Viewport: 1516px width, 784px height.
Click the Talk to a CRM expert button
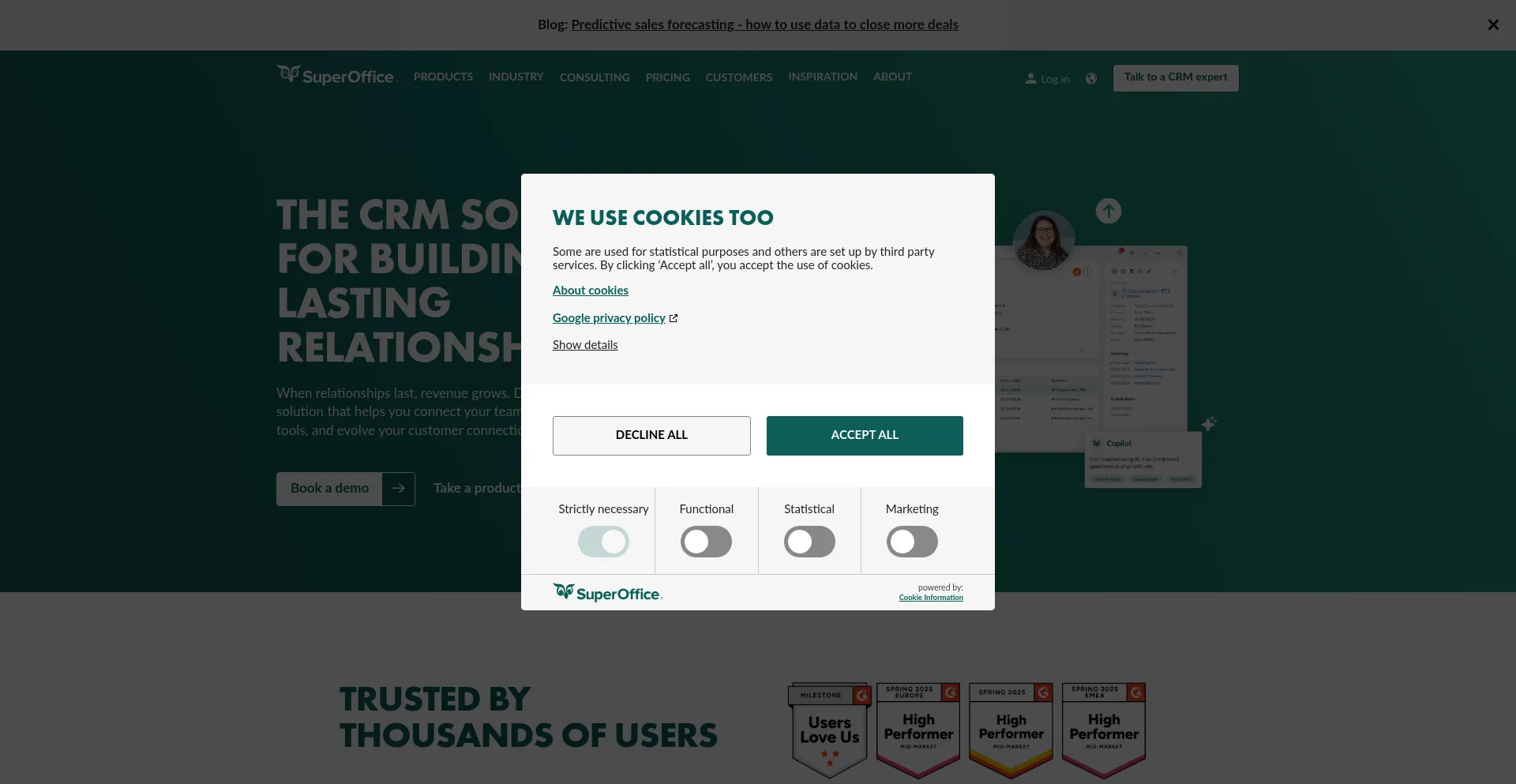click(1175, 77)
